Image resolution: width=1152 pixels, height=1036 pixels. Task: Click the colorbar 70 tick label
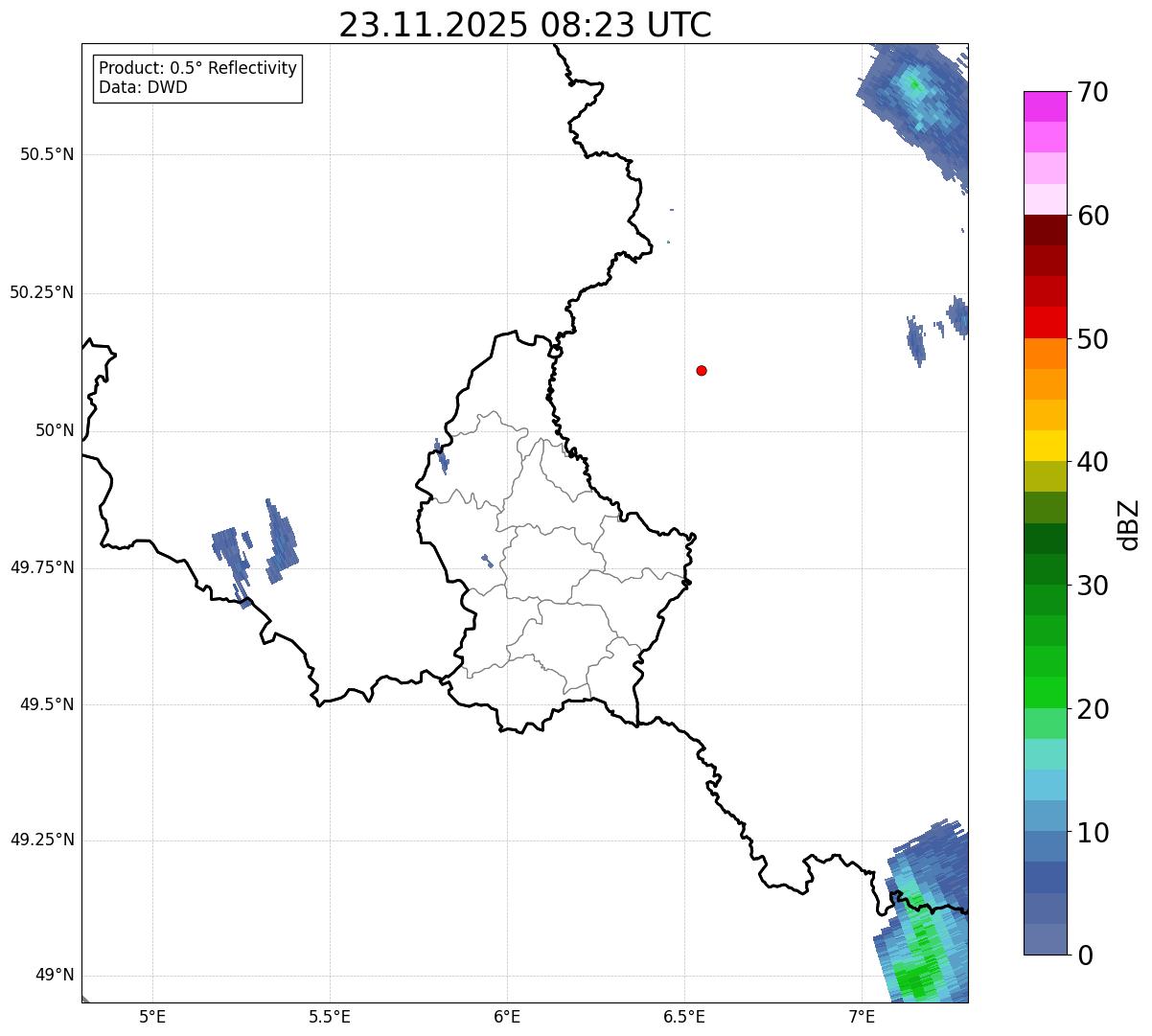pyautogui.click(x=1092, y=92)
